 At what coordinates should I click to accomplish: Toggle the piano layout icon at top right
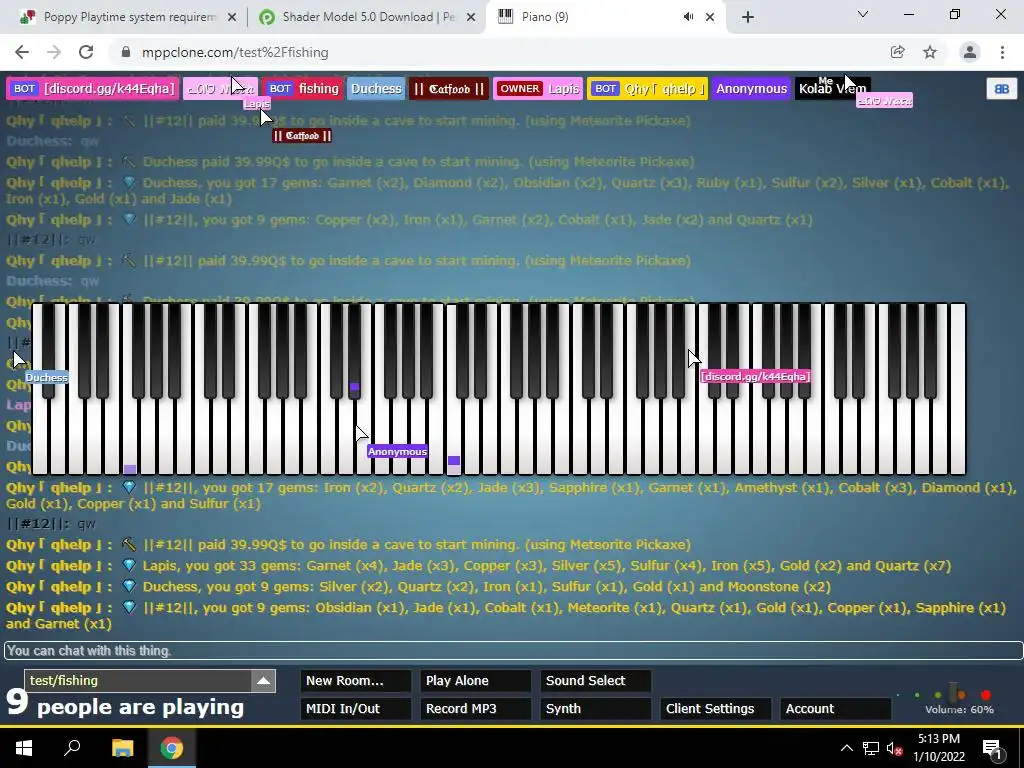point(1001,89)
